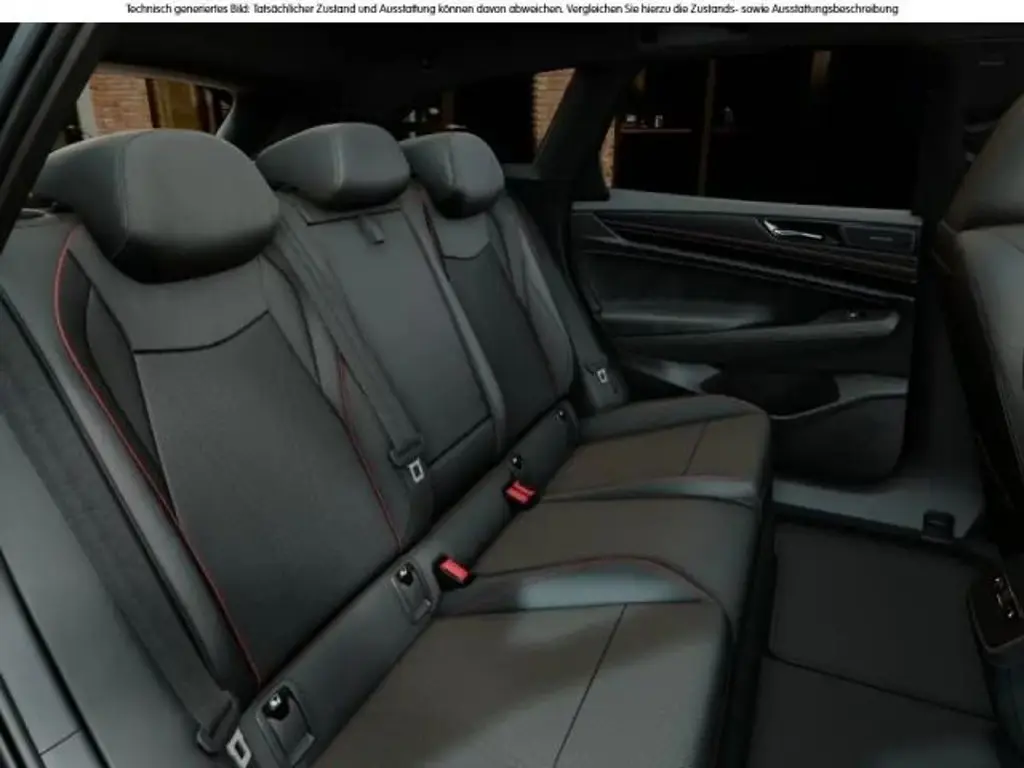The image size is (1024, 768).
Task: Click the upper red seatbelt buckle
Action: pos(520,492)
